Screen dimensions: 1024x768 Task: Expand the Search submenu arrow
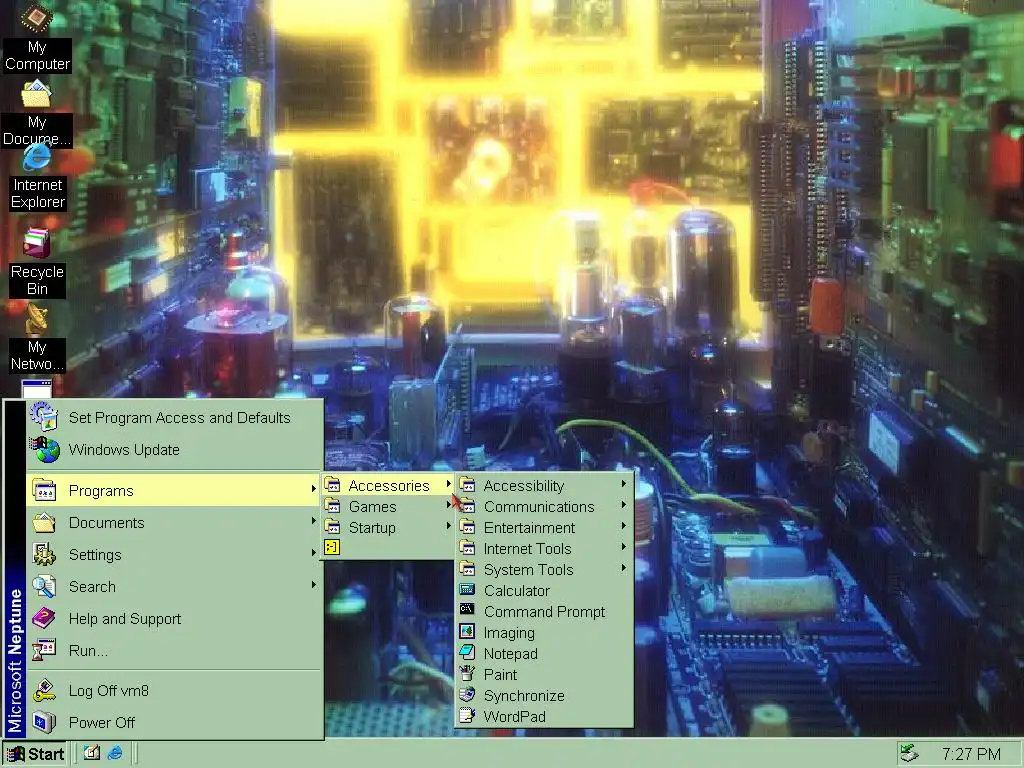313,585
